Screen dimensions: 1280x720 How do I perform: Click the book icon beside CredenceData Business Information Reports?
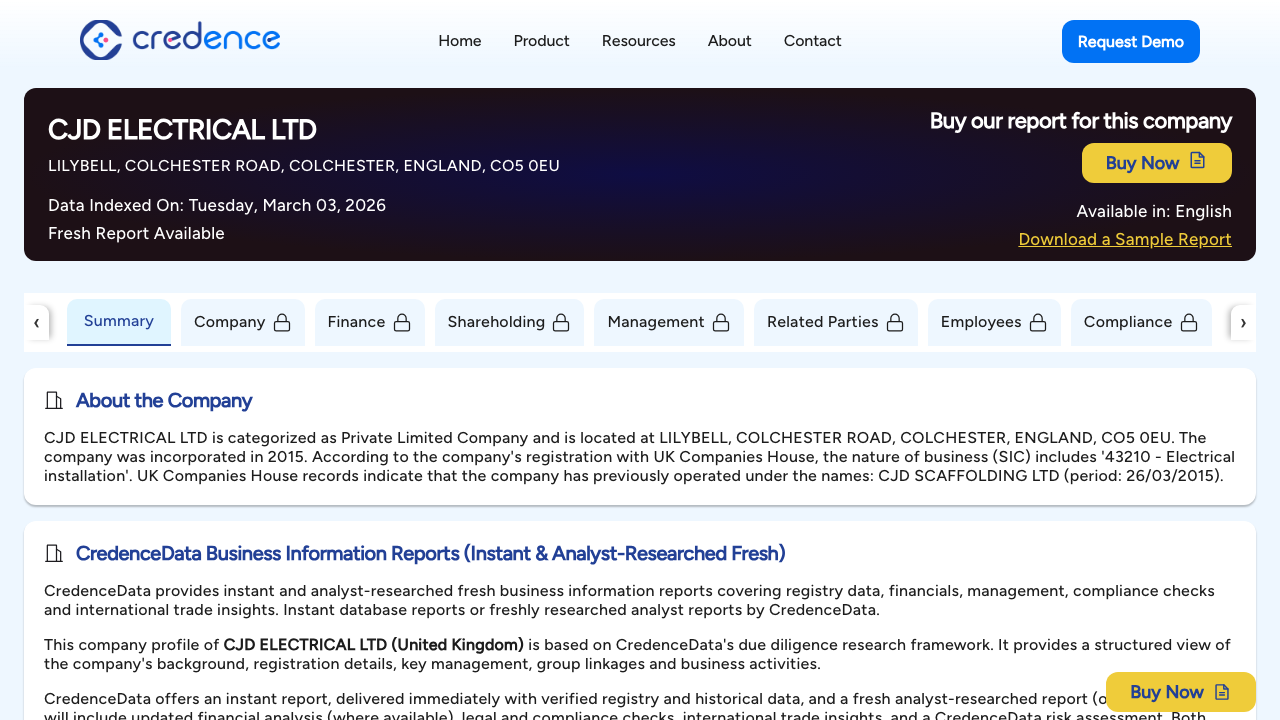click(53, 553)
